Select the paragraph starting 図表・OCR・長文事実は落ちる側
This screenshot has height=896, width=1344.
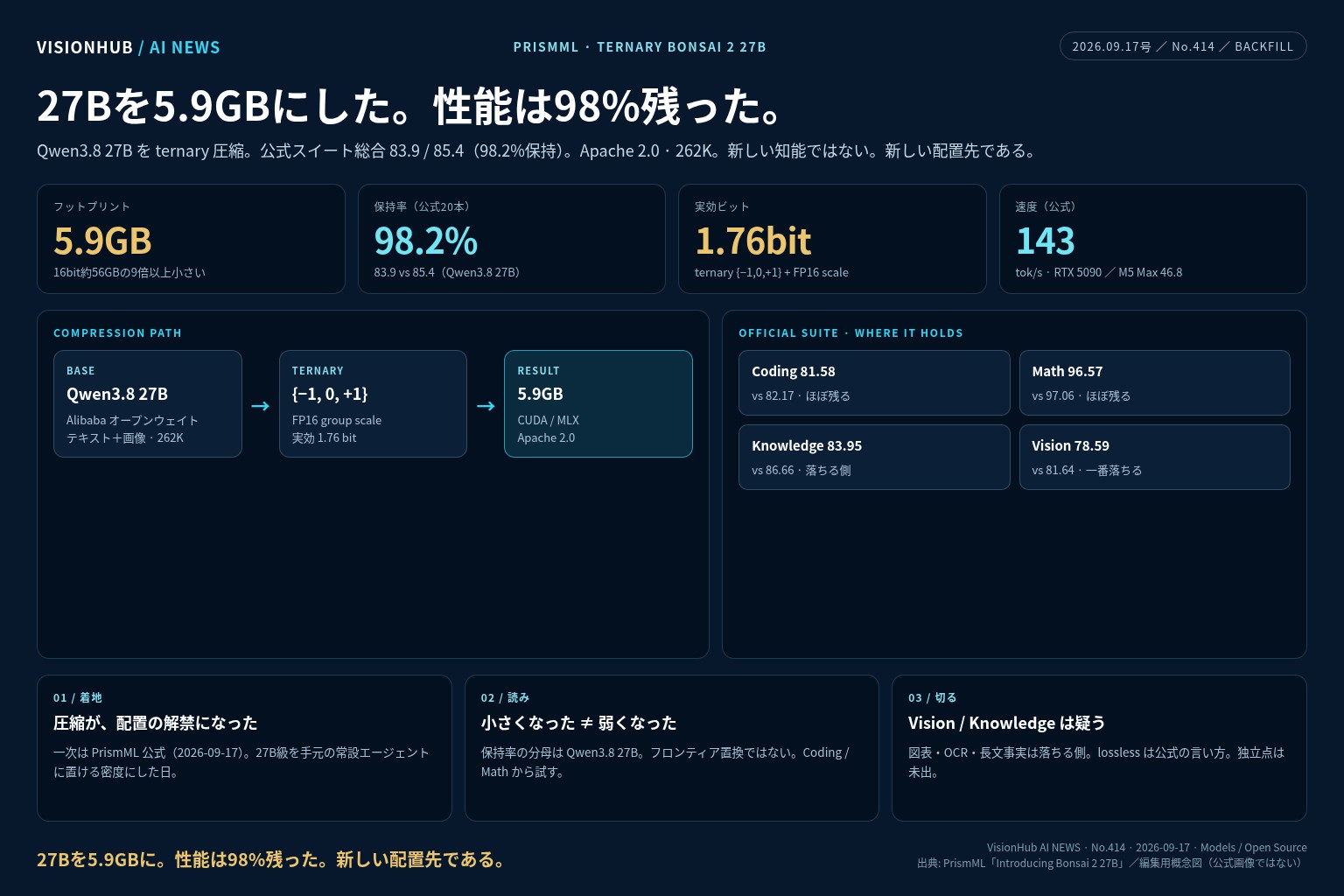click(1096, 762)
